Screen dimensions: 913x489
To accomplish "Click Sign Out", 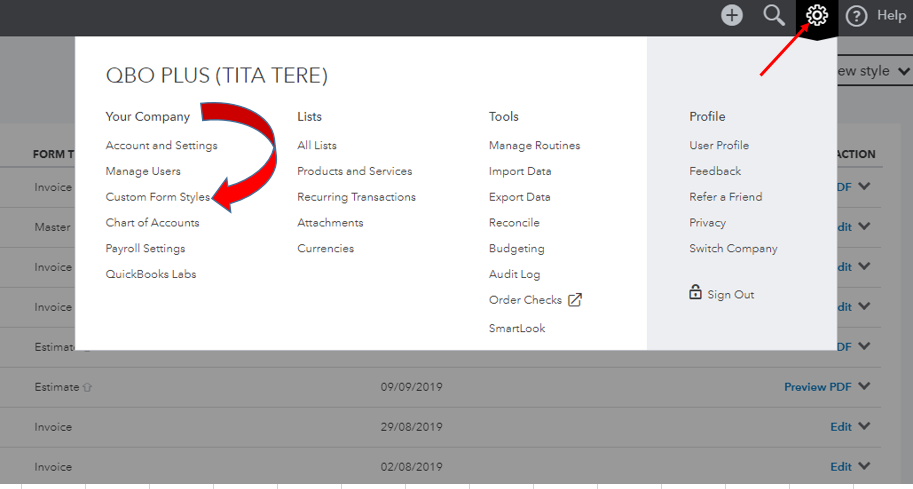I will (x=731, y=295).
